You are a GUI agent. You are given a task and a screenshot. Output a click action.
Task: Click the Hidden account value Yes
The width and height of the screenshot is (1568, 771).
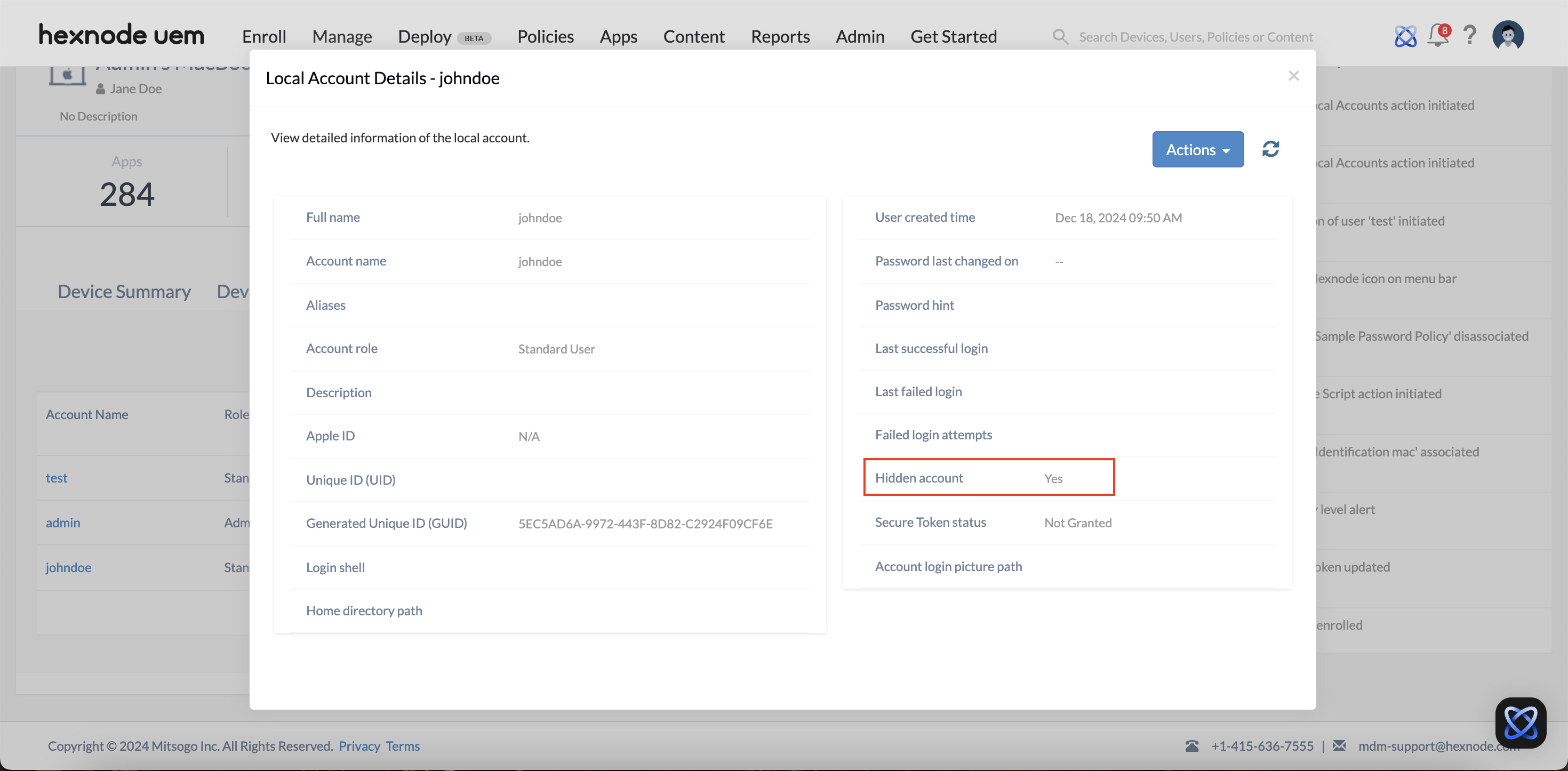click(1053, 479)
